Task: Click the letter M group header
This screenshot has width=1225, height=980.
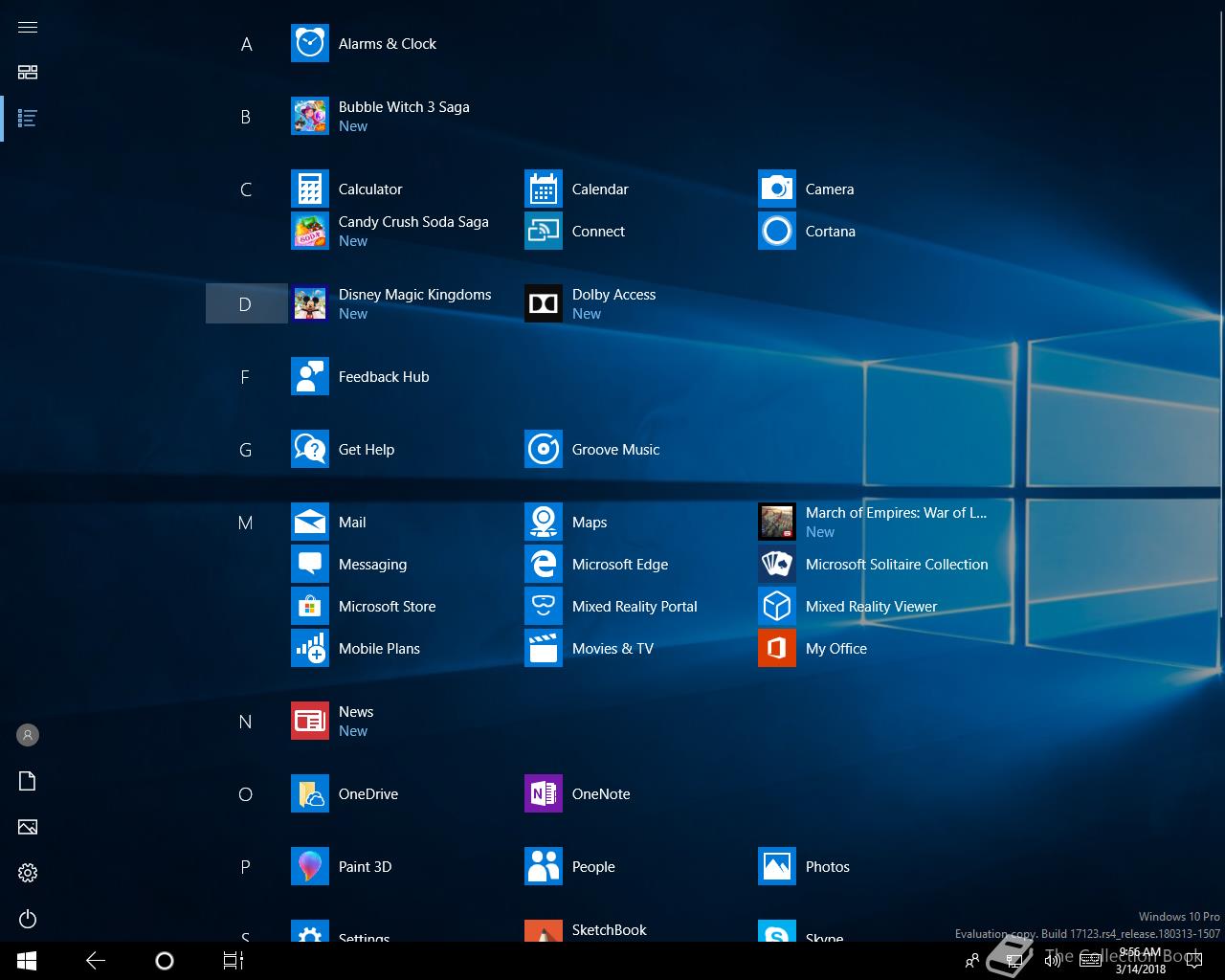Action: (246, 523)
